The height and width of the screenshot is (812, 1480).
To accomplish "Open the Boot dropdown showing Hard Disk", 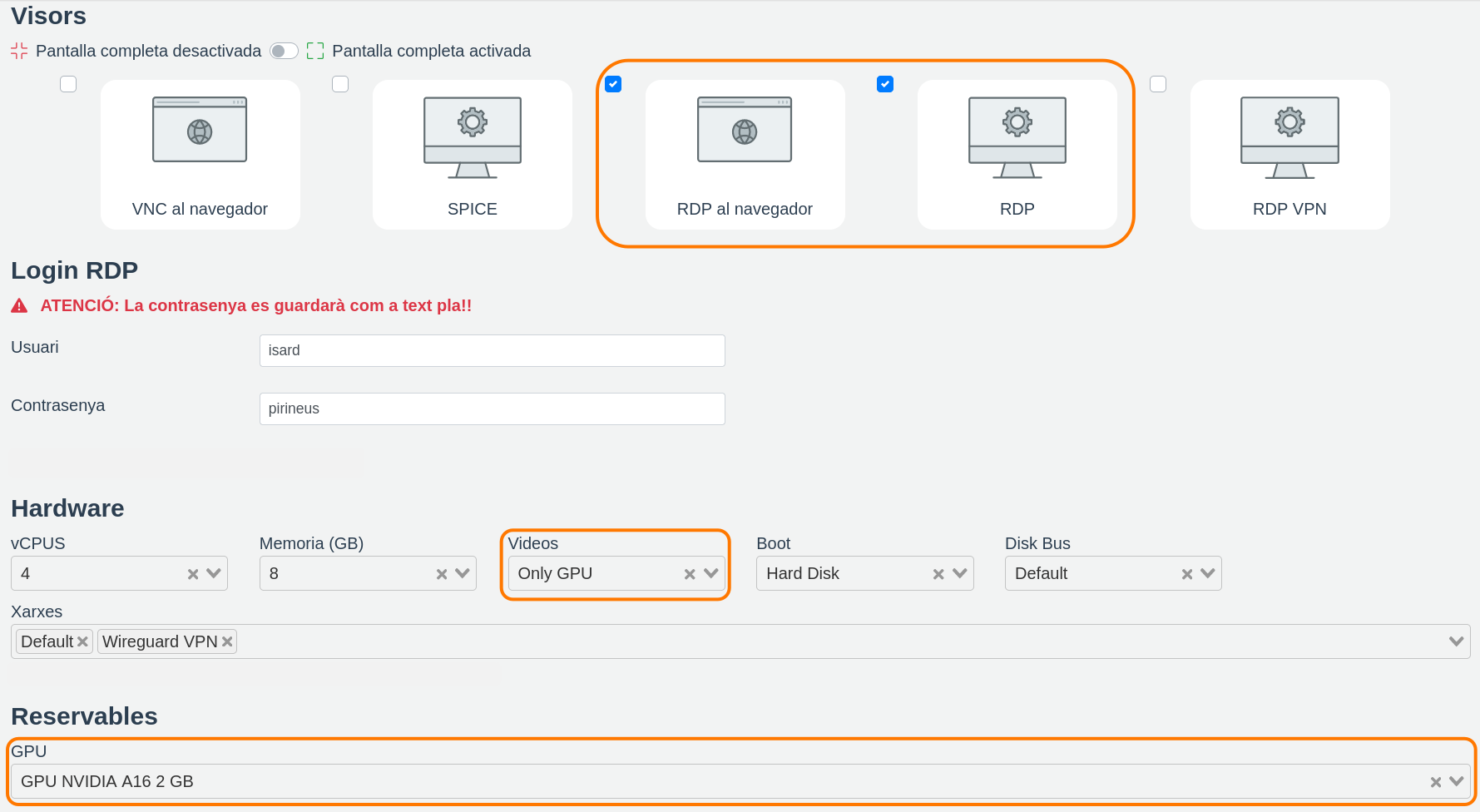I will (x=960, y=573).
